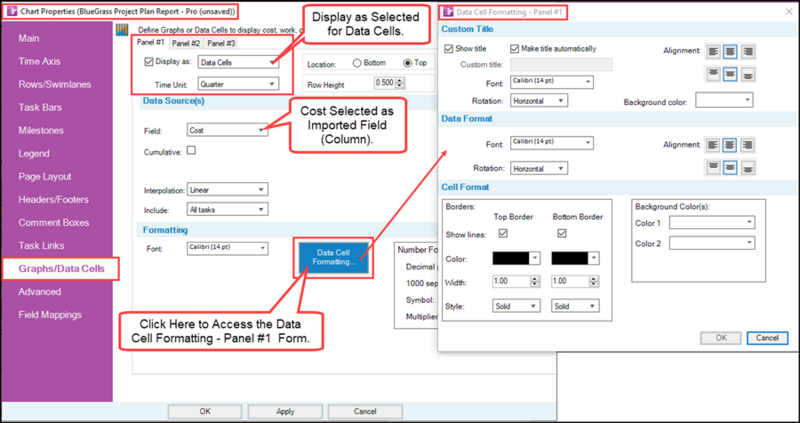Screen dimensions: 800x423
Task: Toggle the Display as checkbox
Action: coord(149,62)
